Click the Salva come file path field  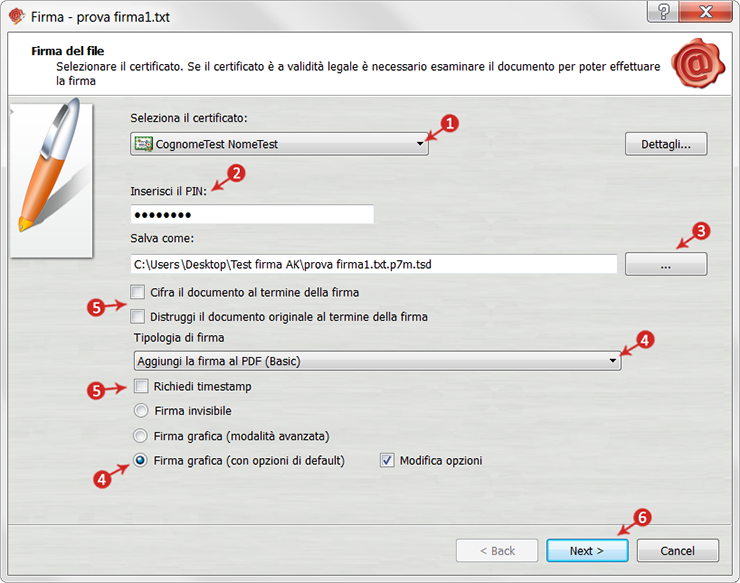tap(374, 264)
